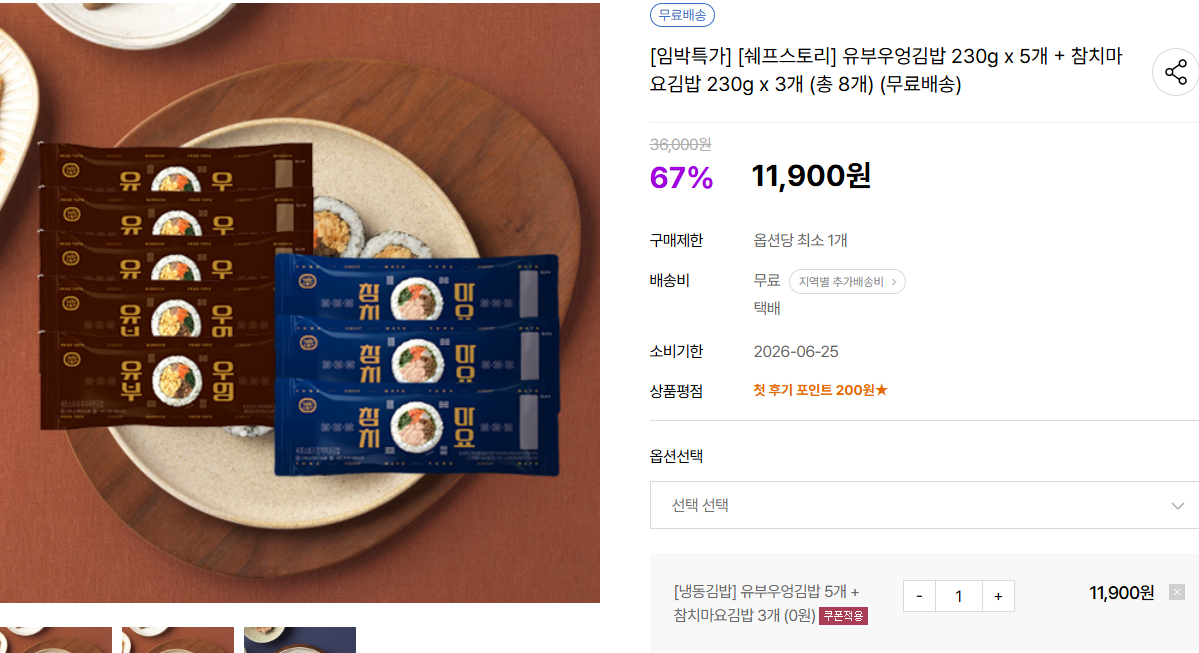Click the 2026-06-25 expiry date
Image resolution: width=1199 pixels, height=653 pixels.
[796, 351]
